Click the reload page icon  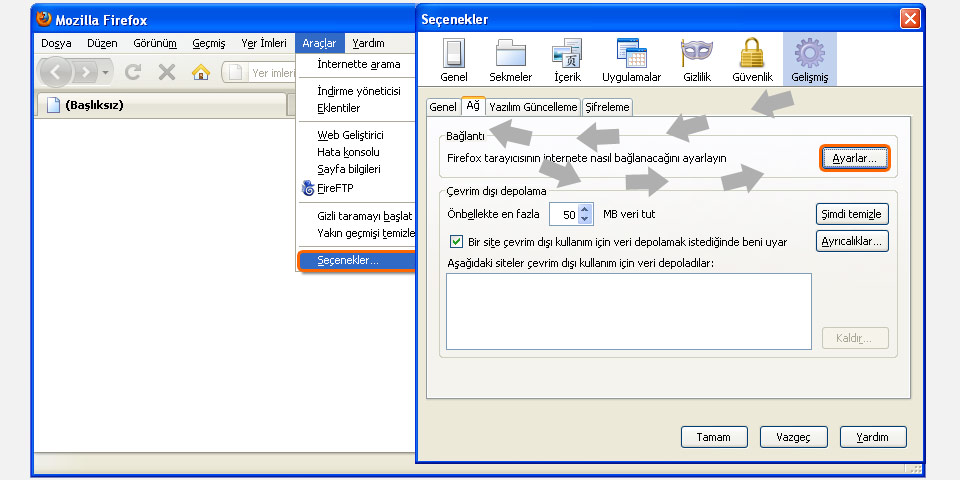[x=133, y=72]
